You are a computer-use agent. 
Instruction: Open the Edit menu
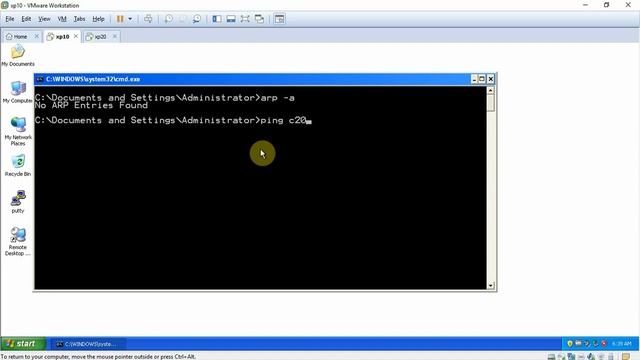click(x=26, y=19)
